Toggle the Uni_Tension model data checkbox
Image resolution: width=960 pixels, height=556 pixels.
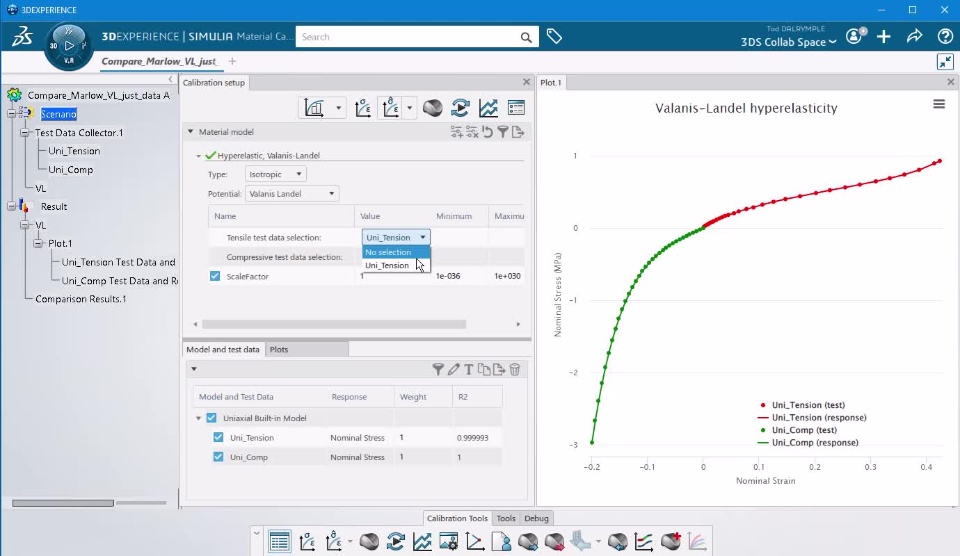click(x=219, y=437)
